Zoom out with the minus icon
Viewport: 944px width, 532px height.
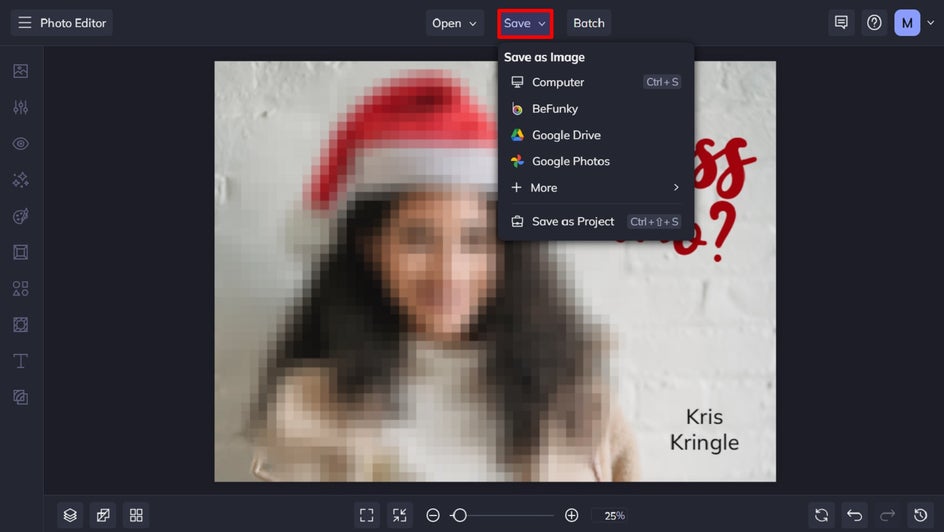433,515
